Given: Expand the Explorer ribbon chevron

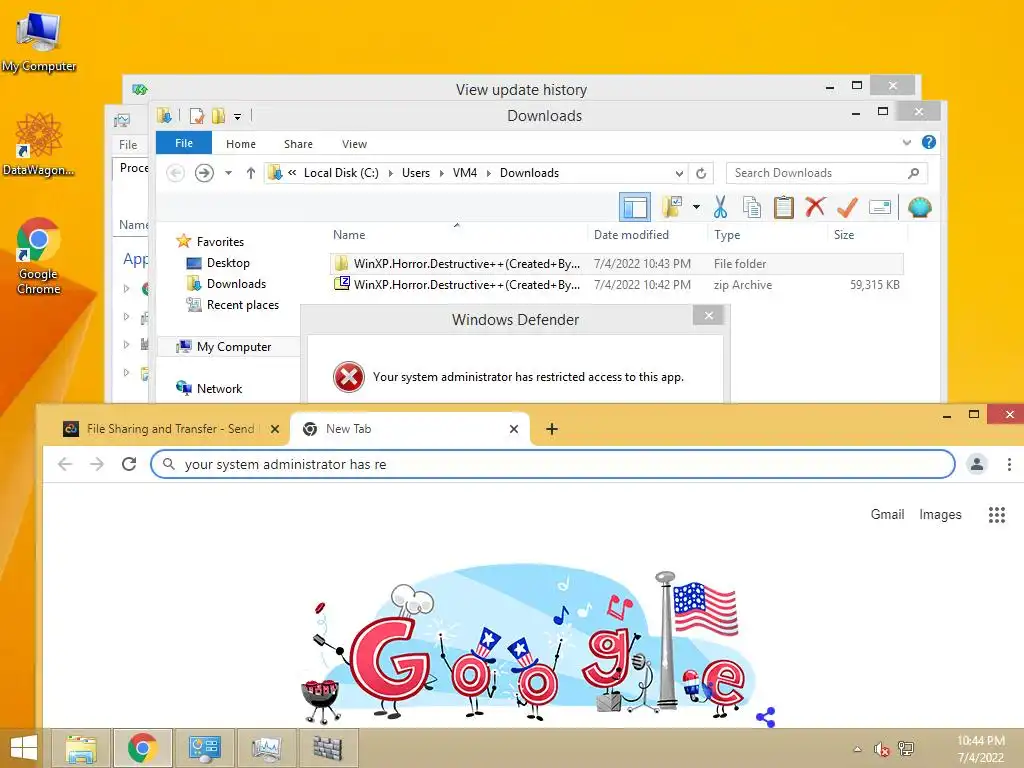Looking at the screenshot, I should [906, 142].
